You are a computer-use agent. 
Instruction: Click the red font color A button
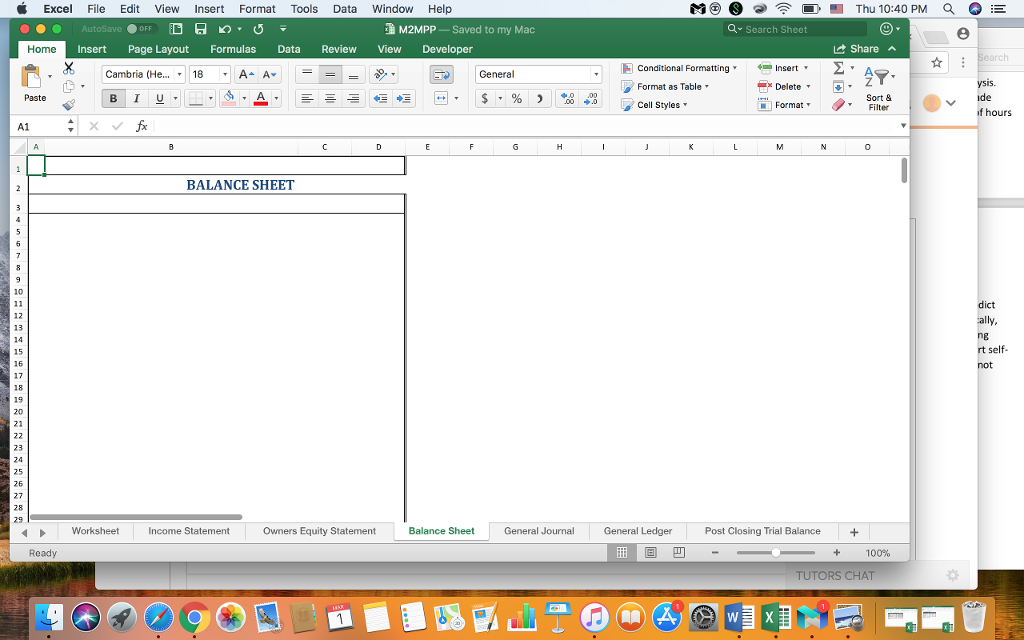(261, 99)
